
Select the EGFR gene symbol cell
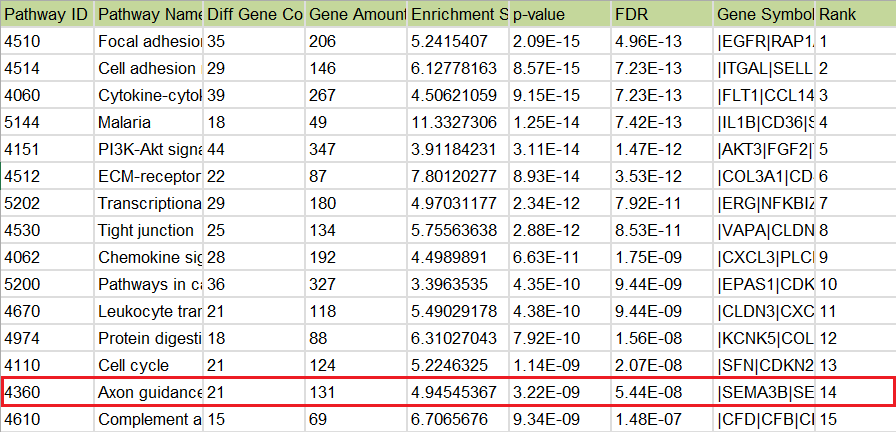(x=764, y=41)
